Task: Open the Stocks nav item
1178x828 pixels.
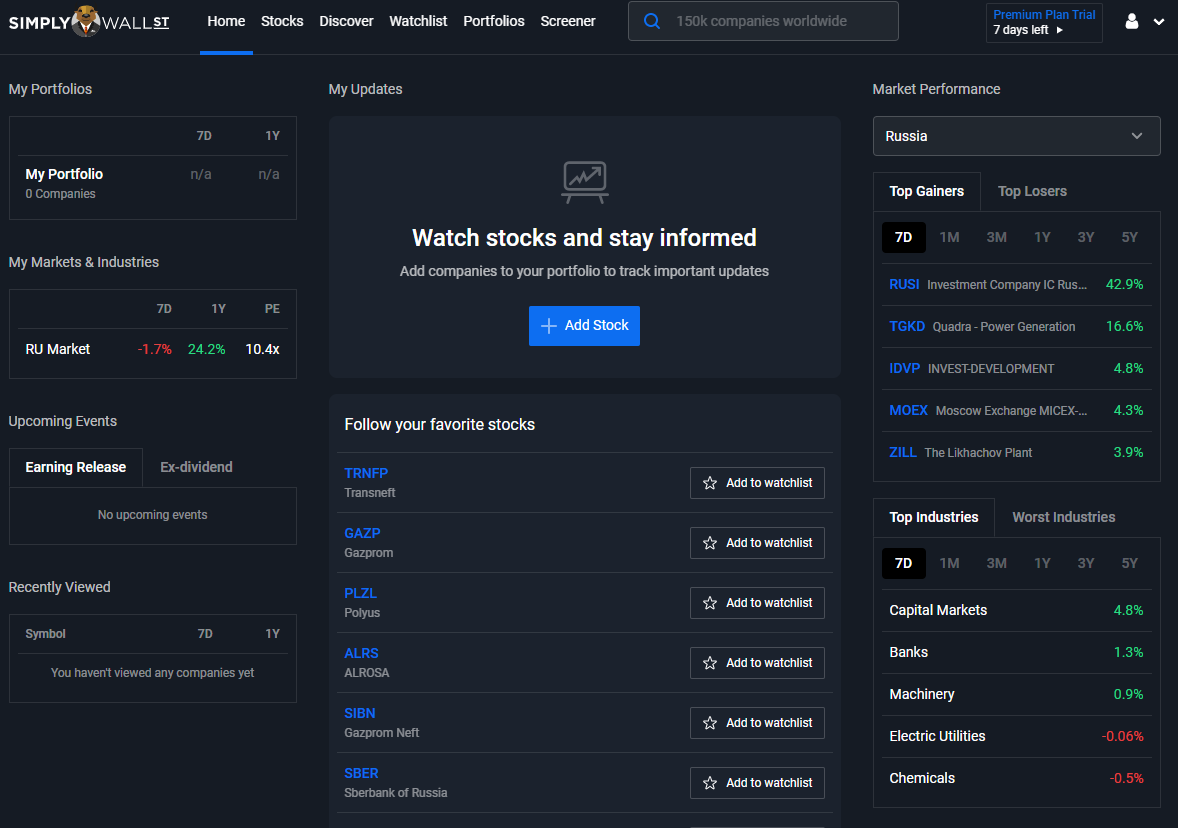Action: 282,21
